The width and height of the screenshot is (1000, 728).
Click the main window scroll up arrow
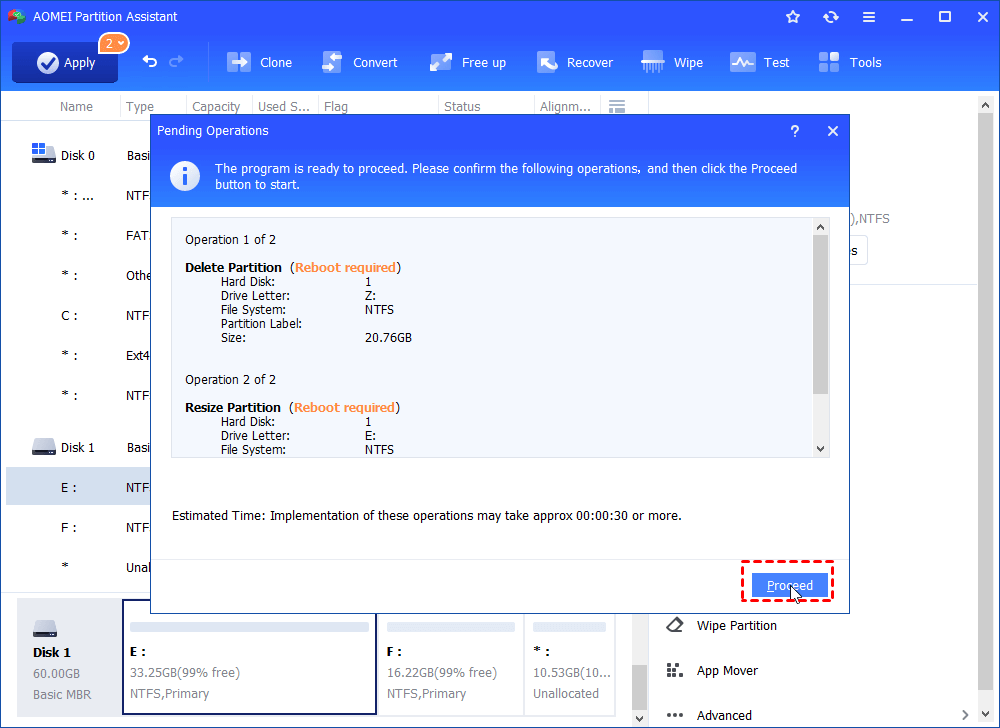(x=986, y=105)
